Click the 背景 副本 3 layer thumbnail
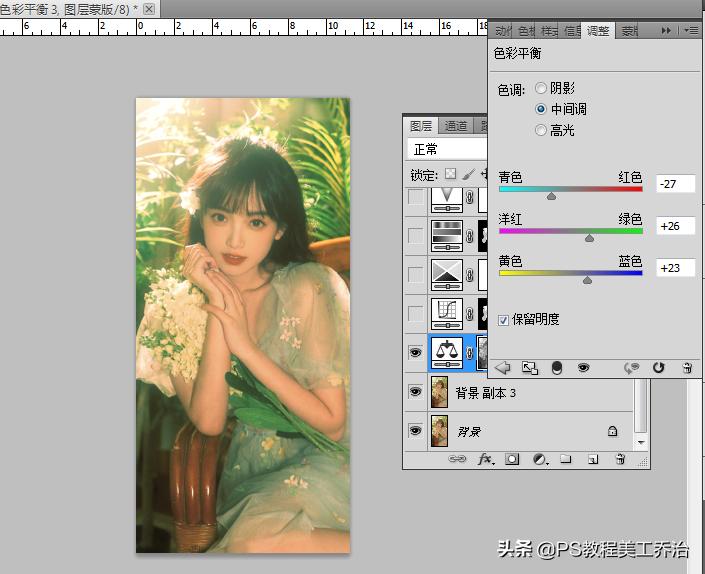The height and width of the screenshot is (574, 705). click(x=439, y=392)
